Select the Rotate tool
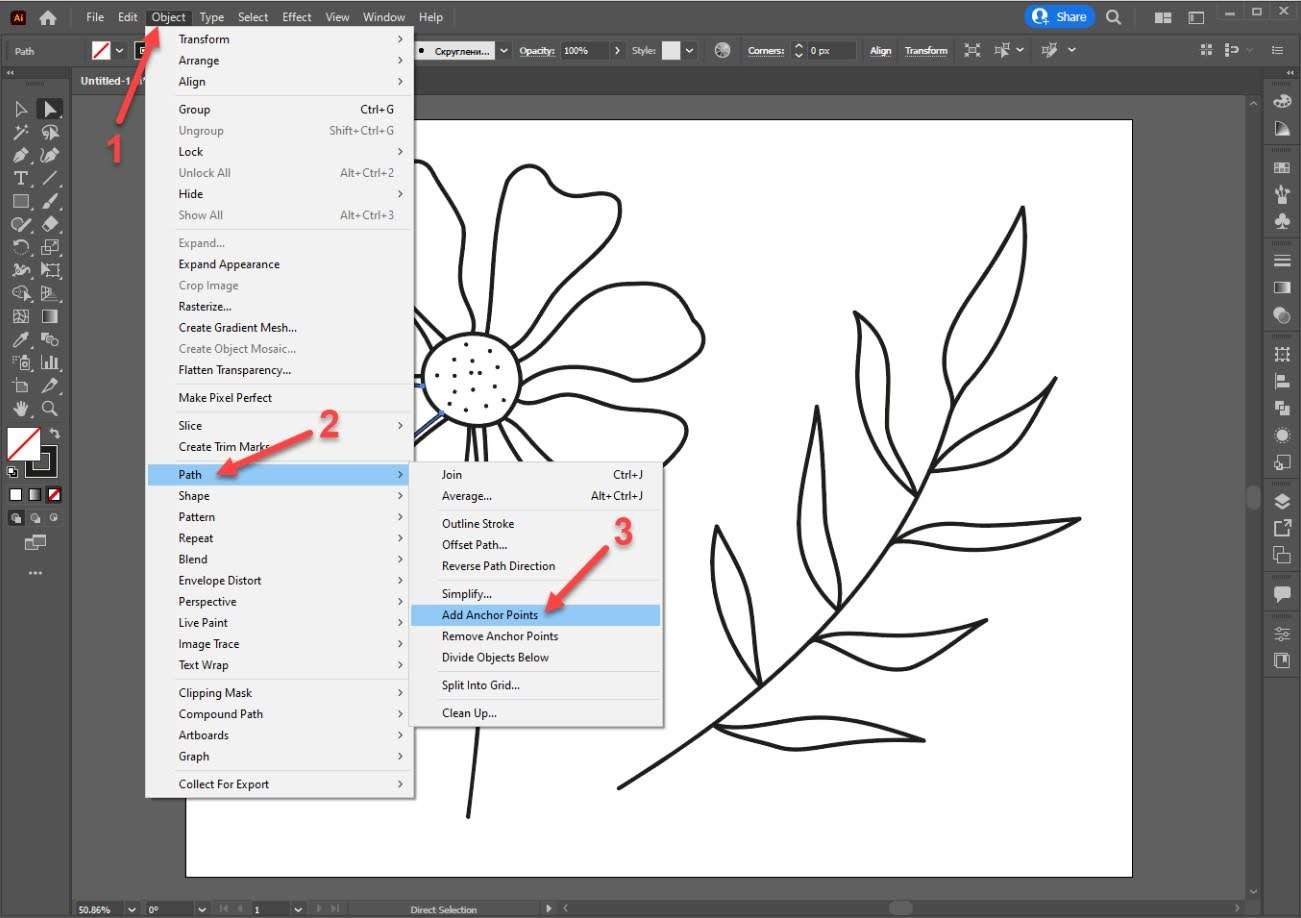The width and height of the screenshot is (1301, 918). tap(21, 247)
